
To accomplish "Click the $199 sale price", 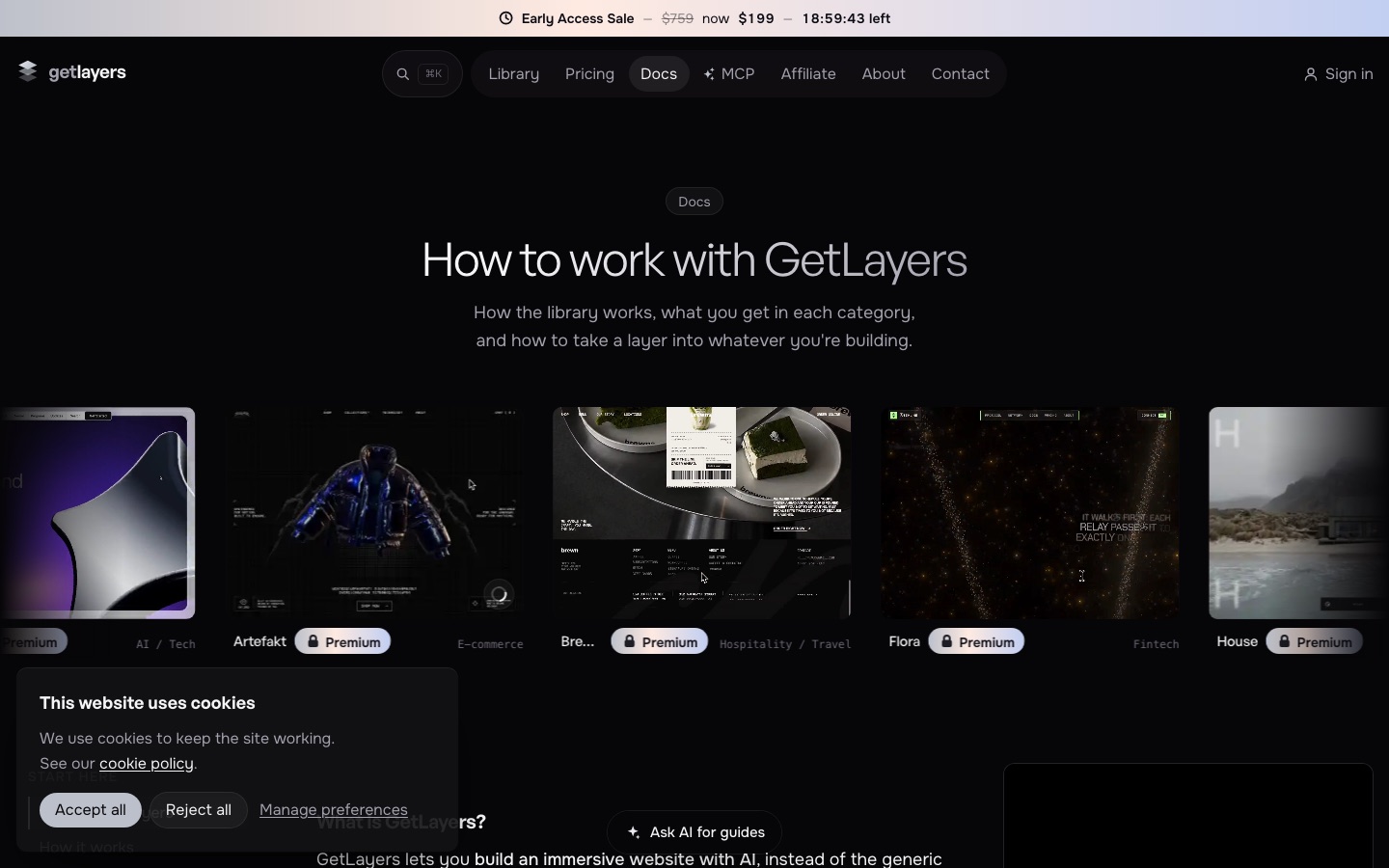I will click(x=756, y=18).
